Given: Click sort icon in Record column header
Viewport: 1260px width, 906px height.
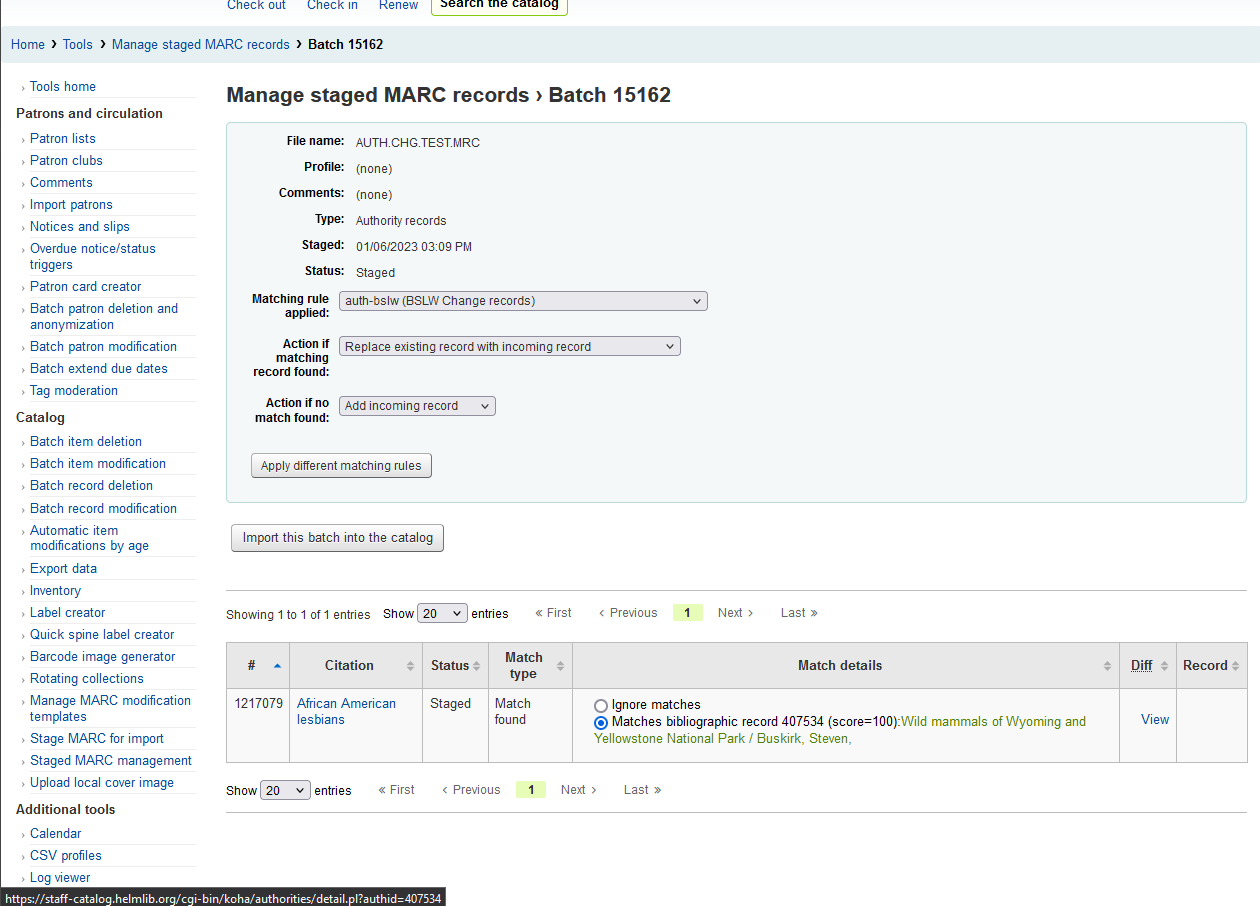Looking at the screenshot, I should (1236, 666).
